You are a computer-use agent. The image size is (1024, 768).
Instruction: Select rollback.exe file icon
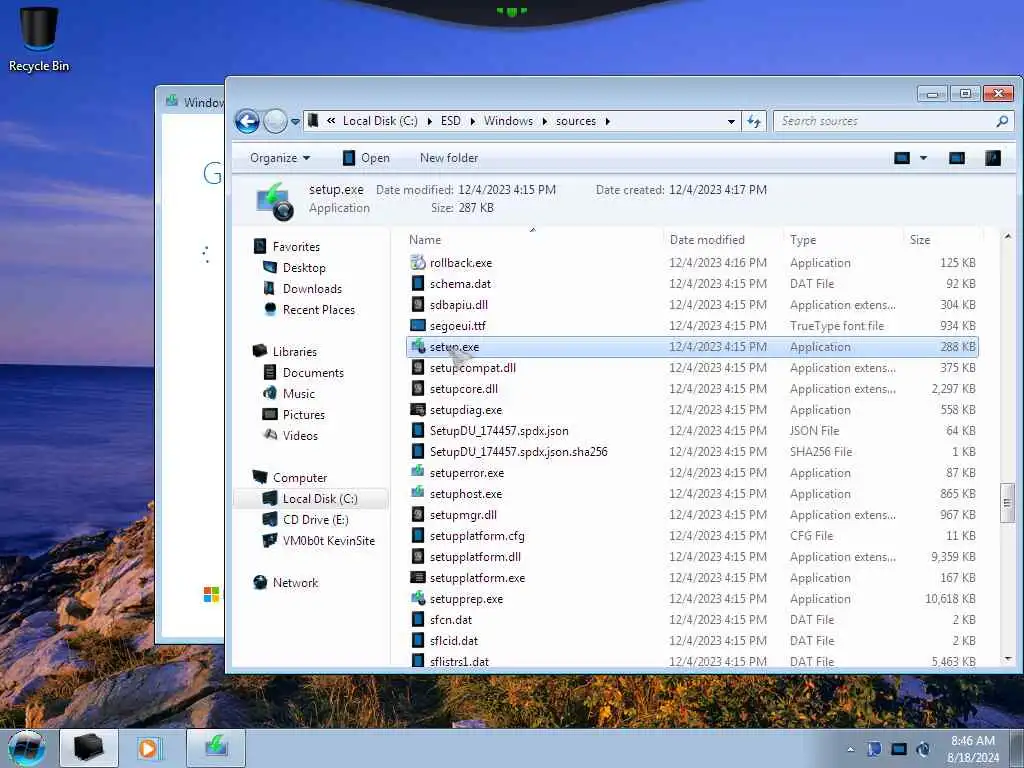tap(418, 263)
